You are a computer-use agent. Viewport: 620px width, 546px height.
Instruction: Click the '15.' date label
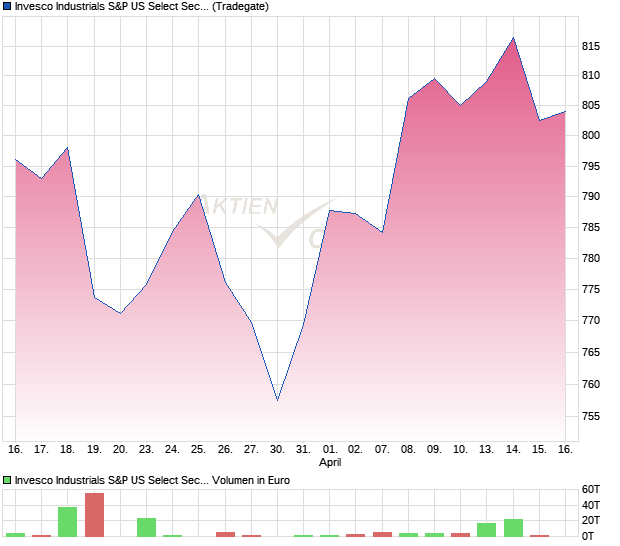[539, 450]
